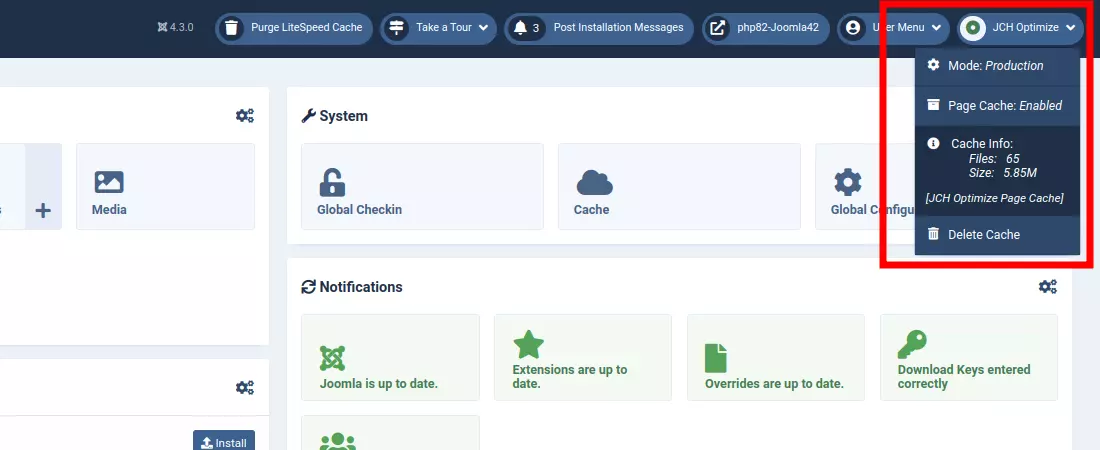Click the Joomla logo in the Joomla is up to date tile

click(x=333, y=358)
